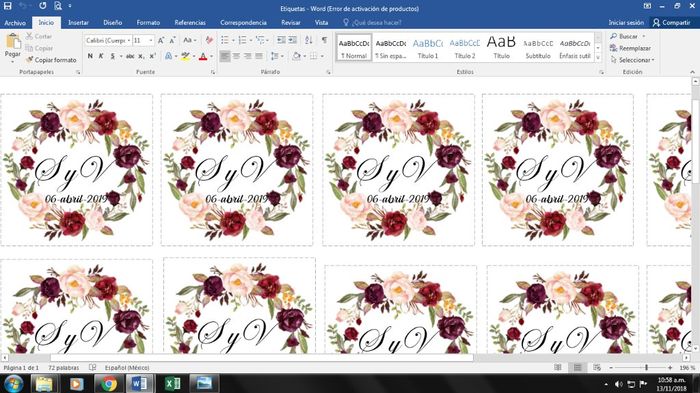Select the Copiar formato painter
700x393 pixels.
pyautogui.click(x=51, y=59)
